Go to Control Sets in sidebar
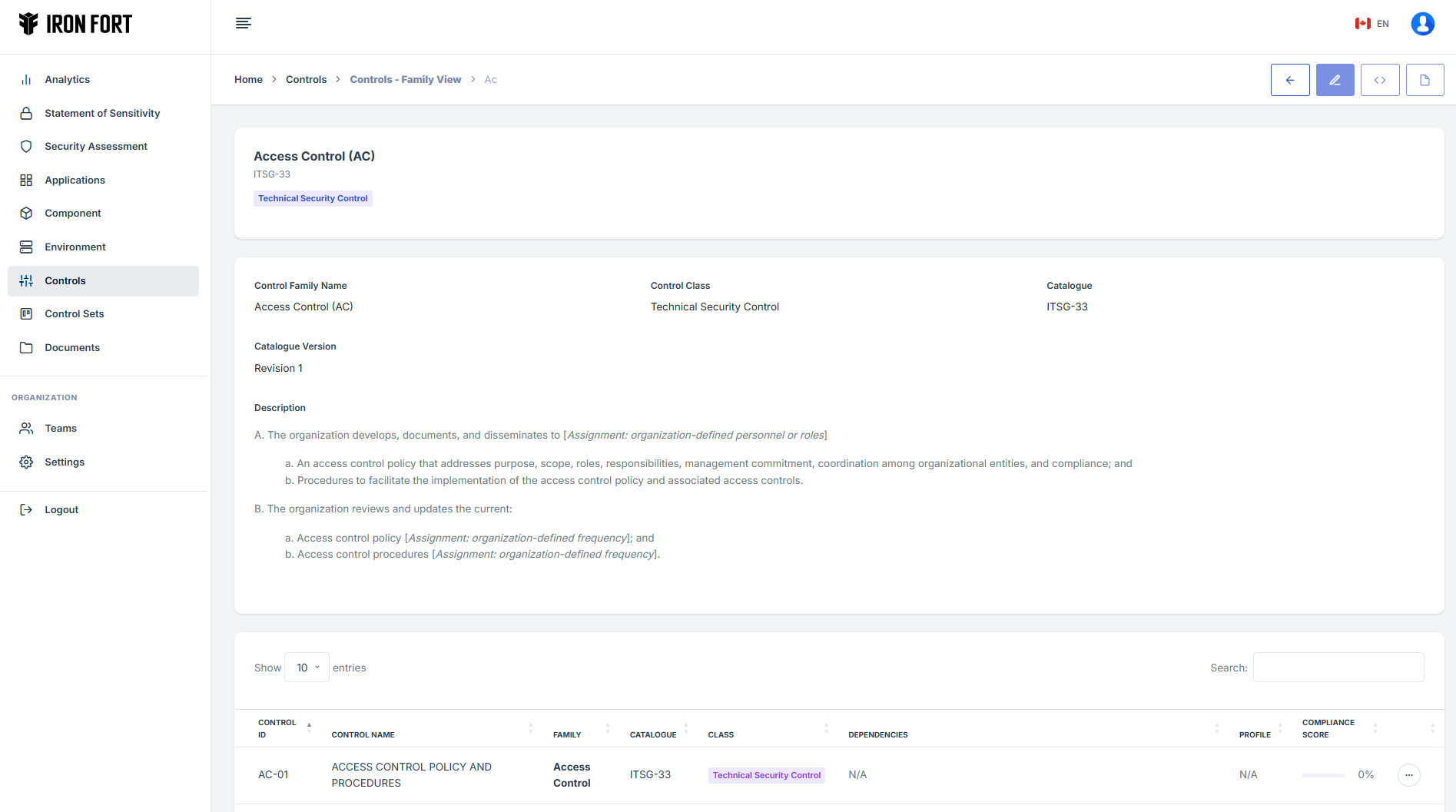 pyautogui.click(x=75, y=314)
